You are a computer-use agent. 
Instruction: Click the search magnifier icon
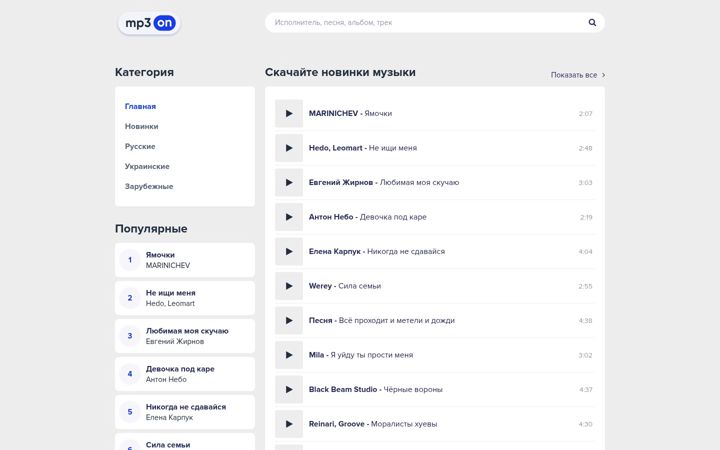592,22
